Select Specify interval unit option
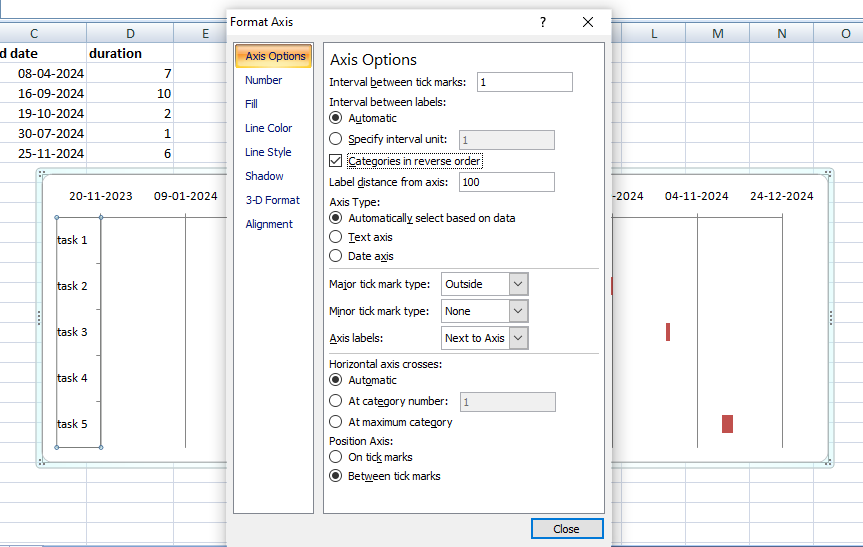This screenshot has height=547, width=863. pos(335,139)
